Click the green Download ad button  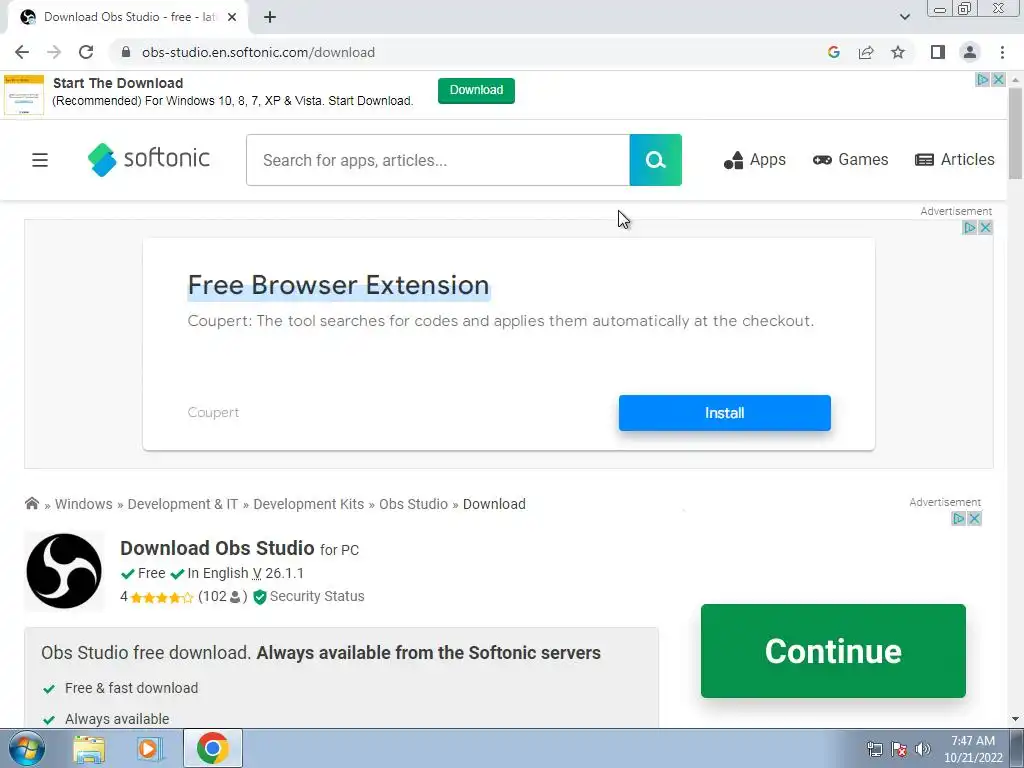[x=476, y=90]
